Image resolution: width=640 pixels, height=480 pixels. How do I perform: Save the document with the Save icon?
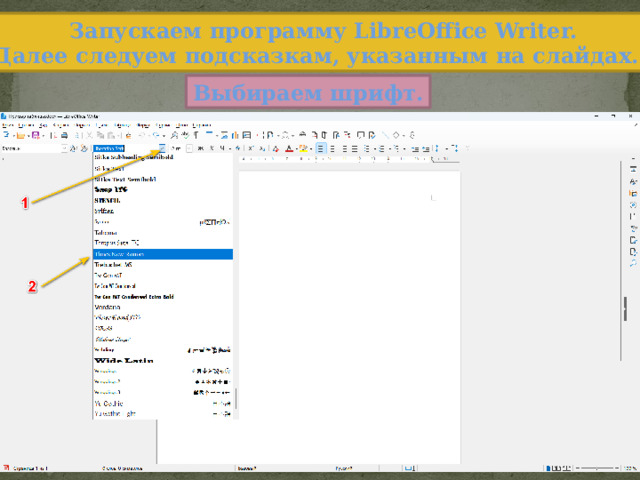pyautogui.click(x=36, y=135)
